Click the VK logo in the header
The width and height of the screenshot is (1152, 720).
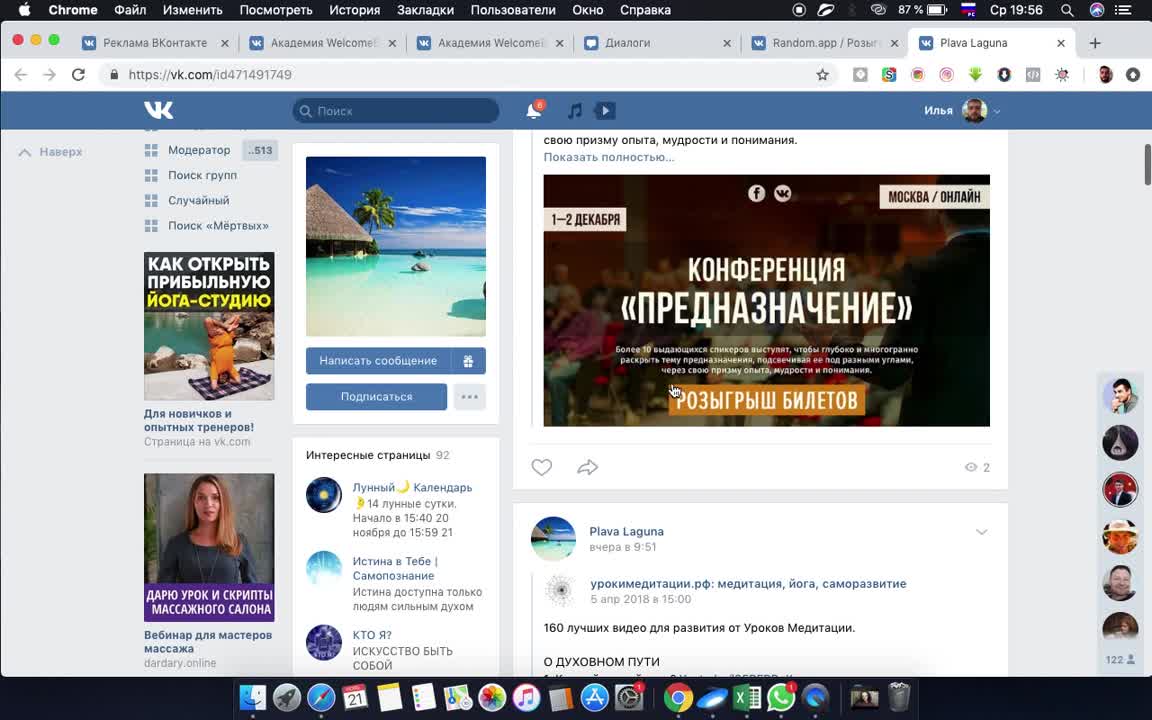click(x=157, y=110)
